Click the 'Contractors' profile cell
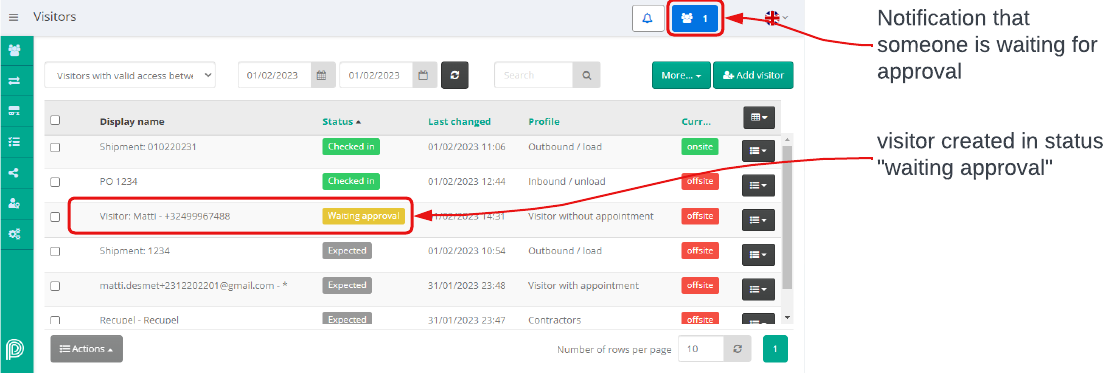 555,320
